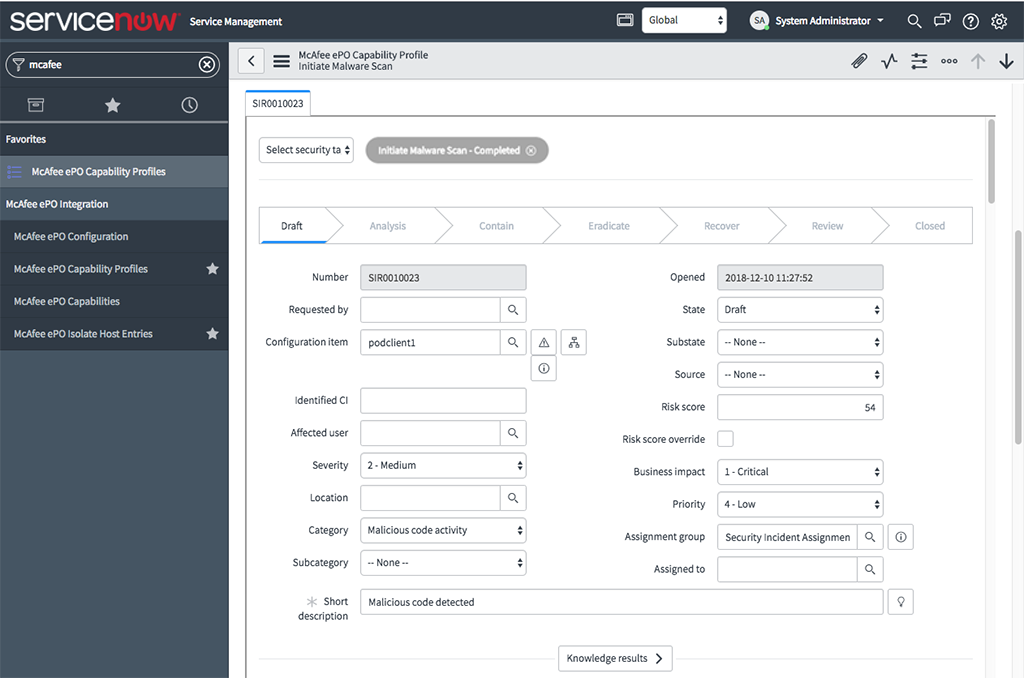Clear the mcafee filter navigator text
Viewport: 1024px width, 678px height.
tap(206, 65)
